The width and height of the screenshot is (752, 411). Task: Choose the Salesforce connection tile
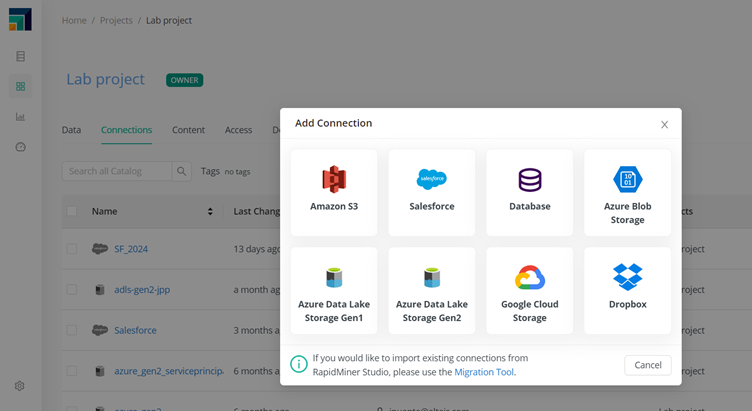coord(432,192)
